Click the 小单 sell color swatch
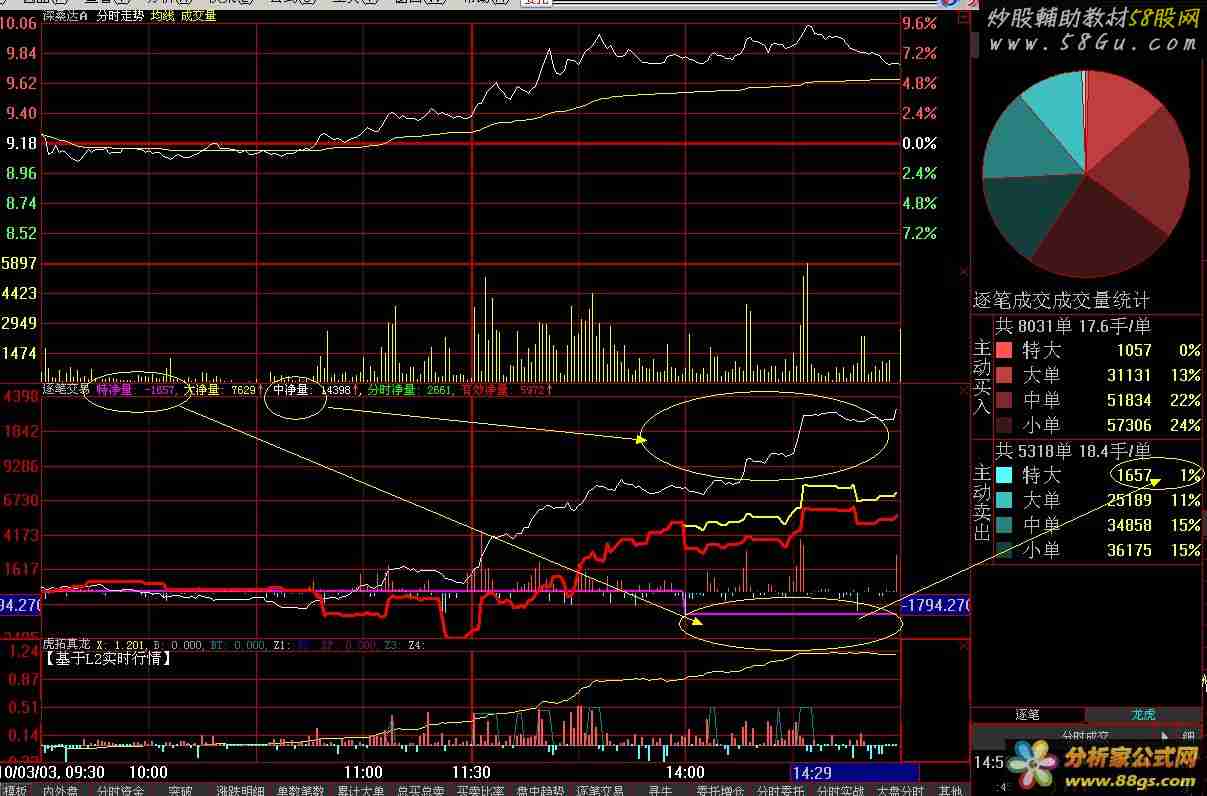 tap(1004, 550)
